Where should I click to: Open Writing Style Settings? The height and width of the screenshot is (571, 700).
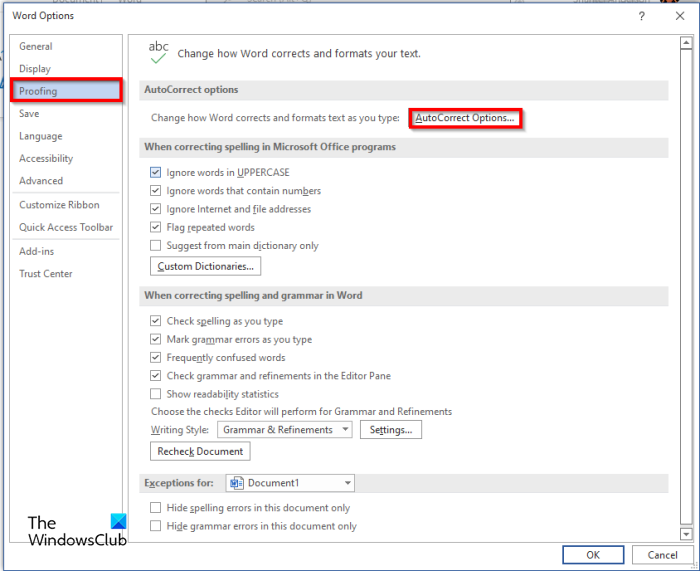(391, 429)
